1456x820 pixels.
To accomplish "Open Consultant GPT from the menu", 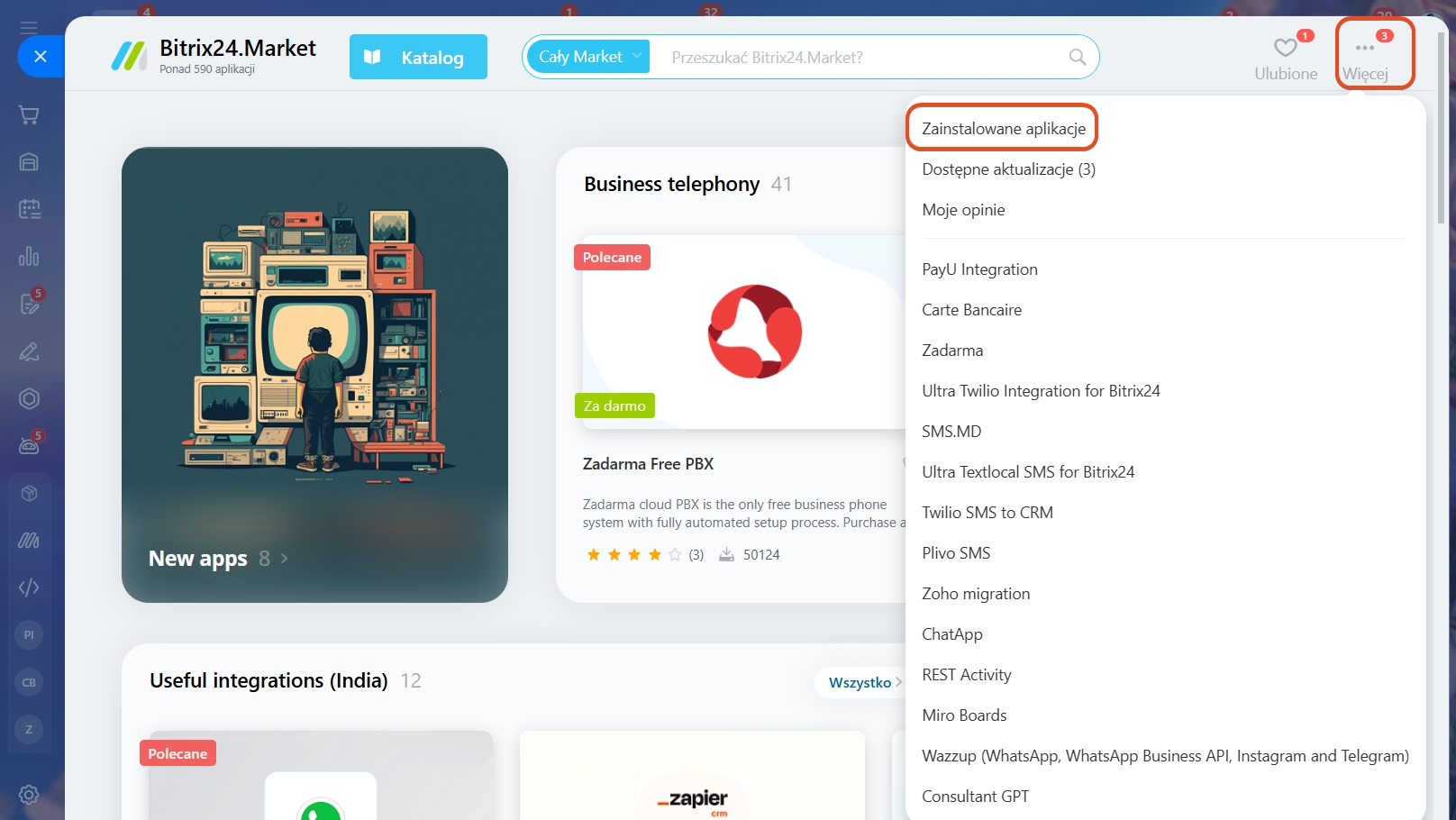I will 975,796.
